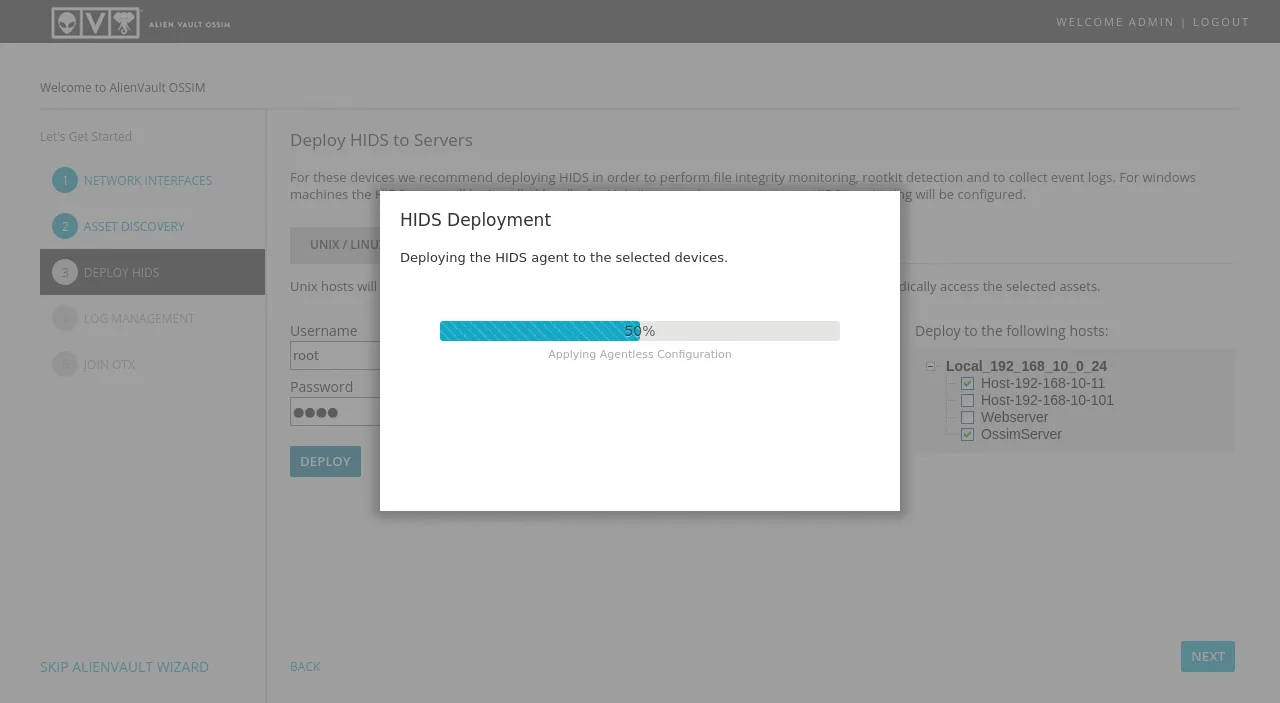This screenshot has width=1280, height=703.
Task: Toggle the Host-192-168-10-11 checkbox
Action: coord(967,384)
